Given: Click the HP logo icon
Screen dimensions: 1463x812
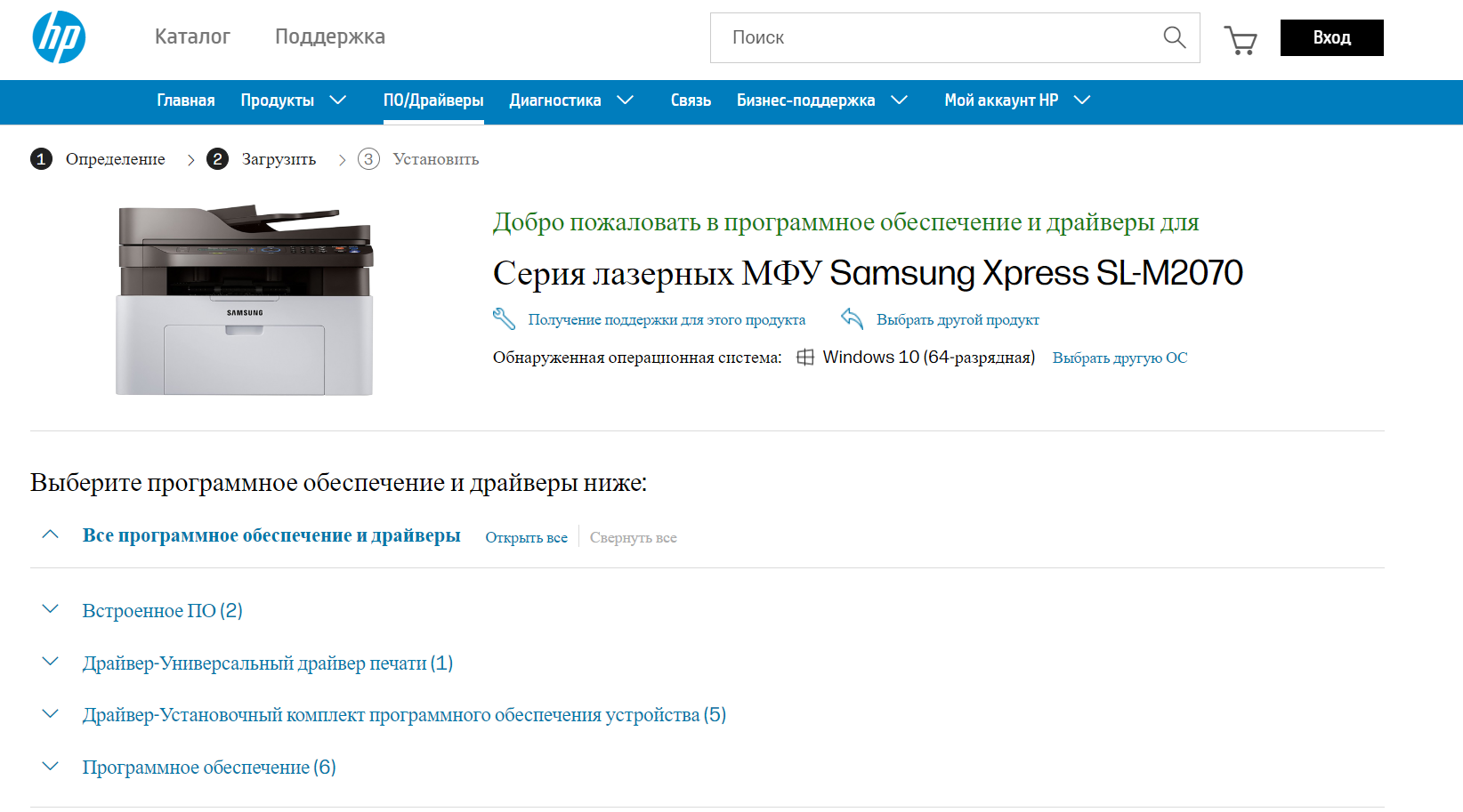Looking at the screenshot, I should click(59, 37).
